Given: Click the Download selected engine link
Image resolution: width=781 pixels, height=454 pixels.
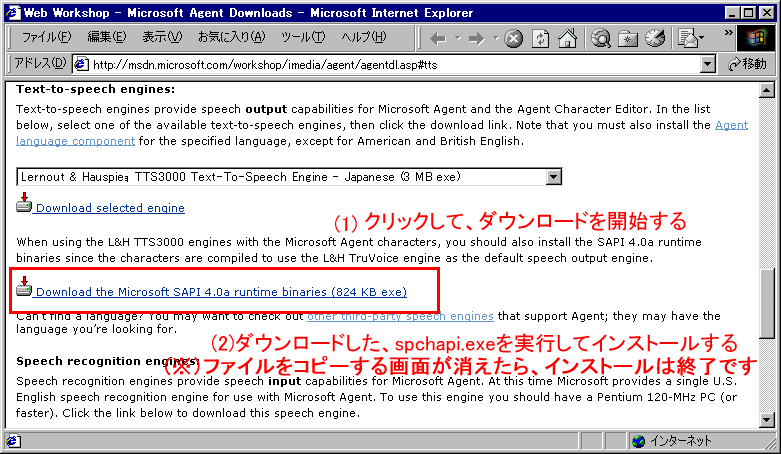Looking at the screenshot, I should (110, 208).
